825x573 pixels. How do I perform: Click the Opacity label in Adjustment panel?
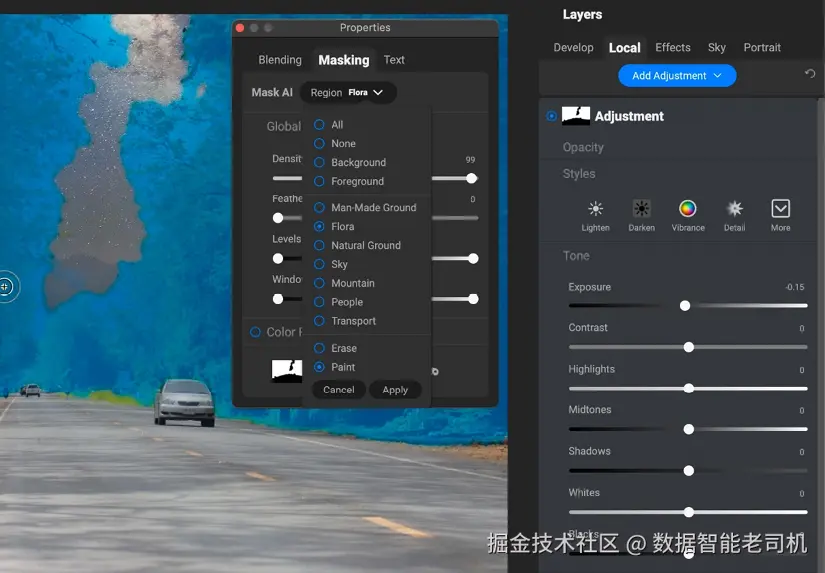583,147
